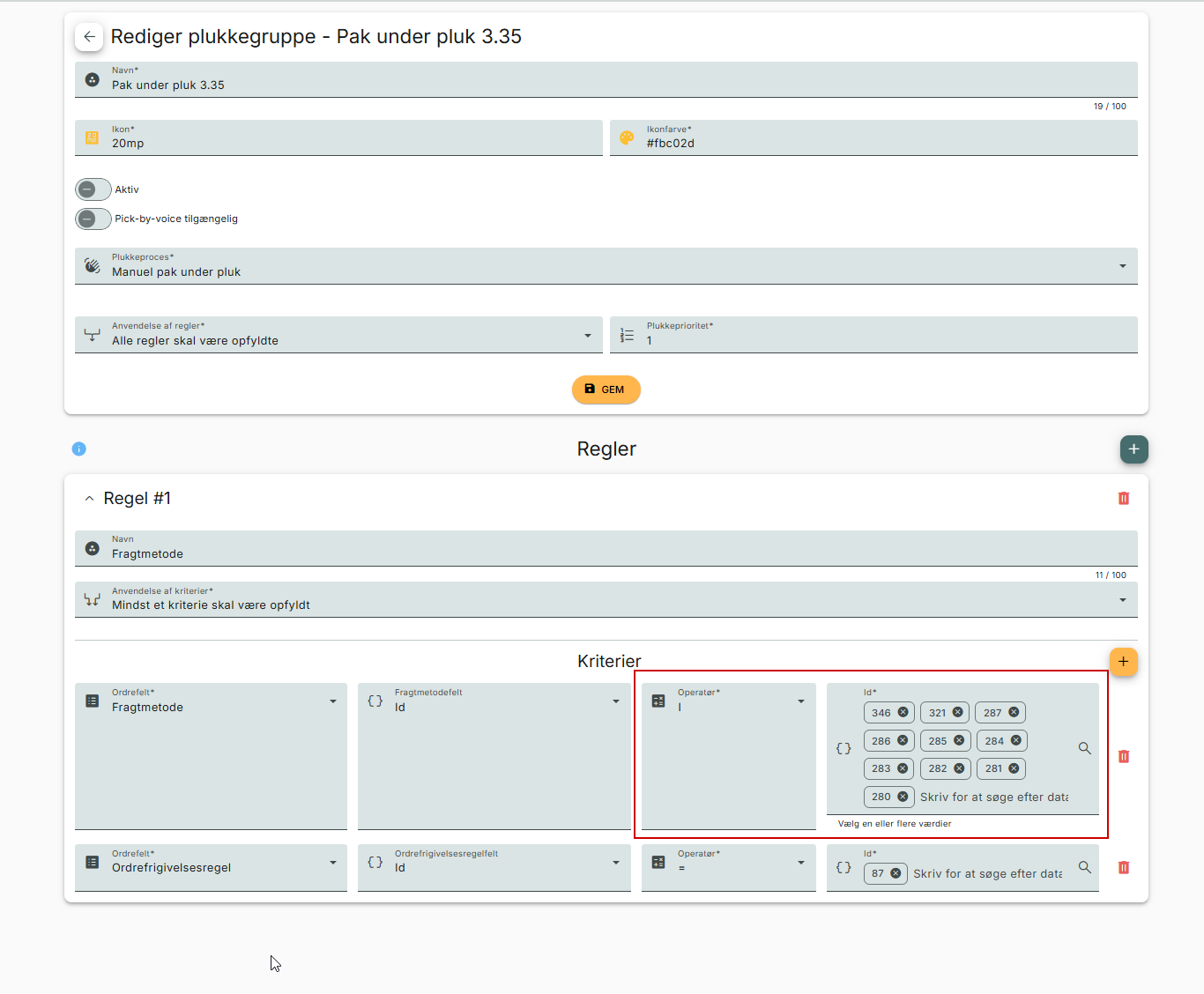Delete the Ordrefrigivelsesregel criterion row
The image size is (1204, 994).
click(1123, 868)
